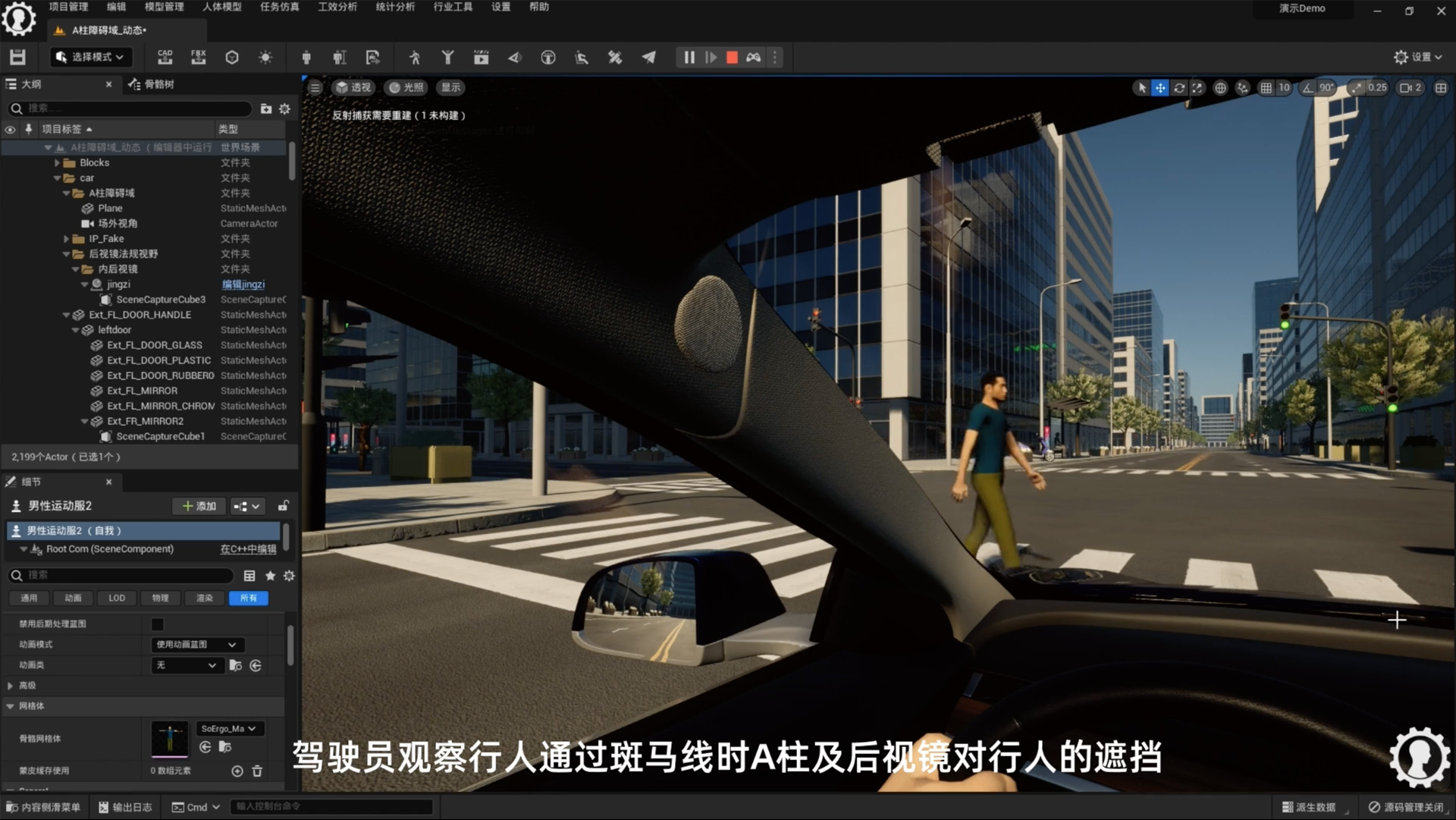Open the 任务仿真 menu
Viewport: 1456px width, 820px height.
279,7
